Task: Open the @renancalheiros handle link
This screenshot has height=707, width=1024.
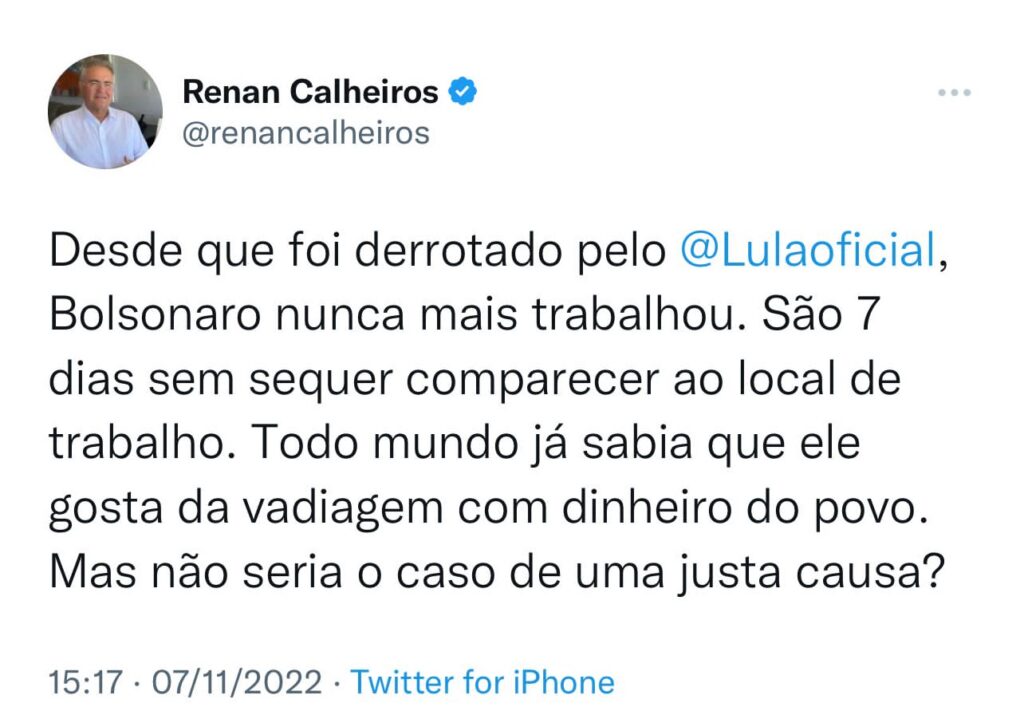Action: 305,132
